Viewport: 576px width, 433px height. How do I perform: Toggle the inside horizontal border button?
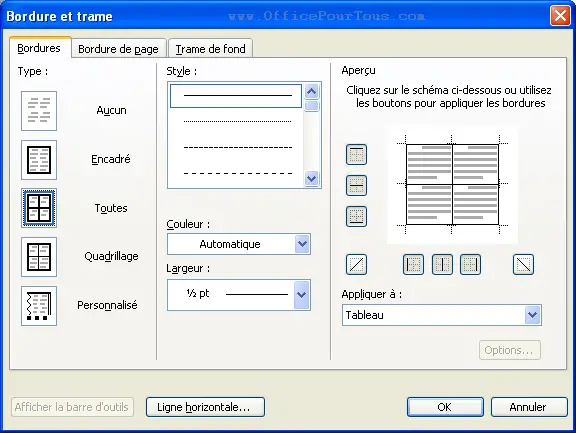[356, 185]
